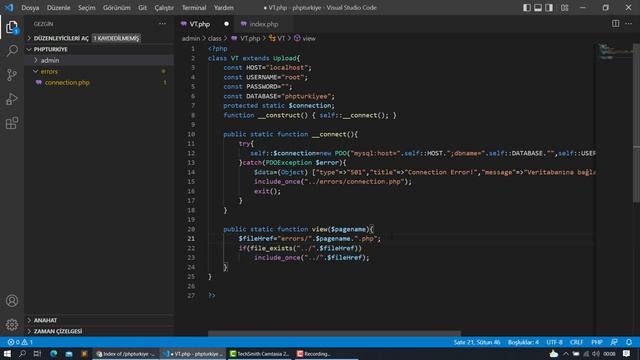Open the Run and Debug view

point(12,99)
